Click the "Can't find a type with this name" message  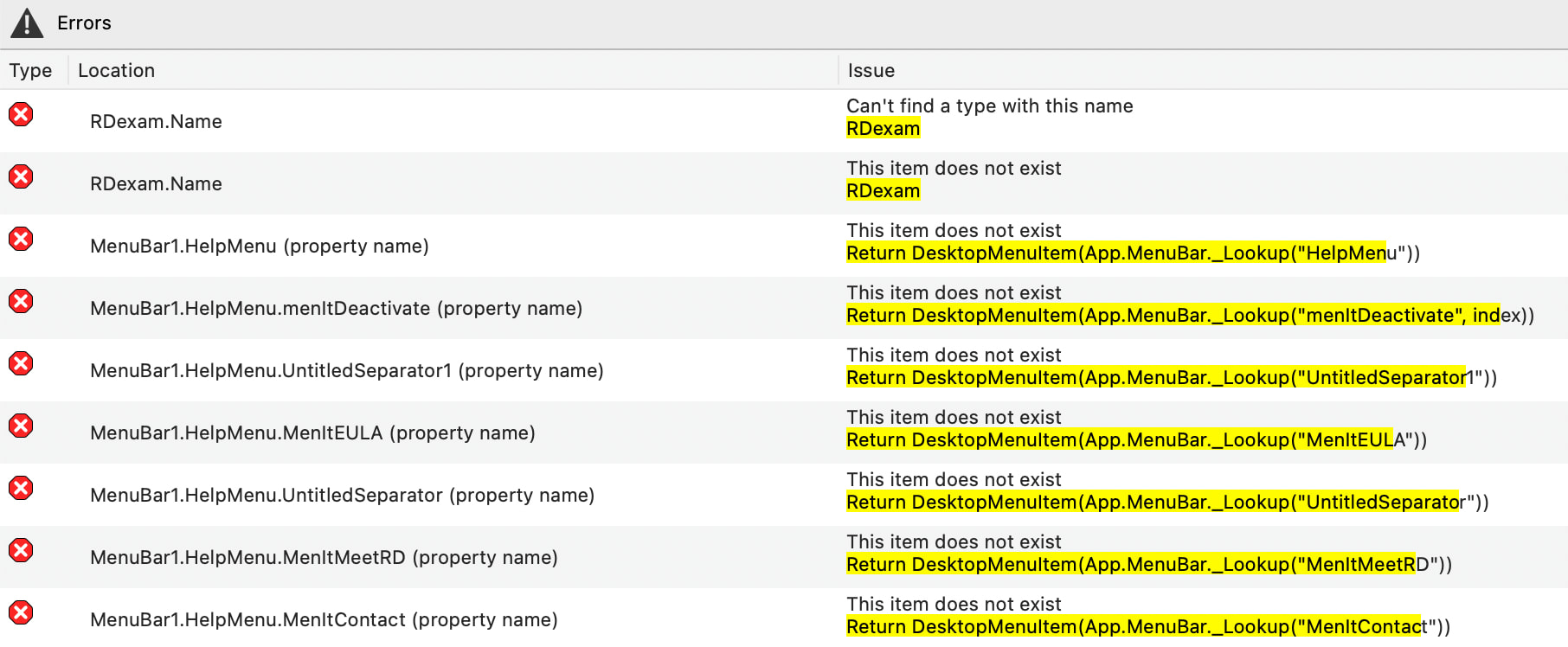(989, 106)
